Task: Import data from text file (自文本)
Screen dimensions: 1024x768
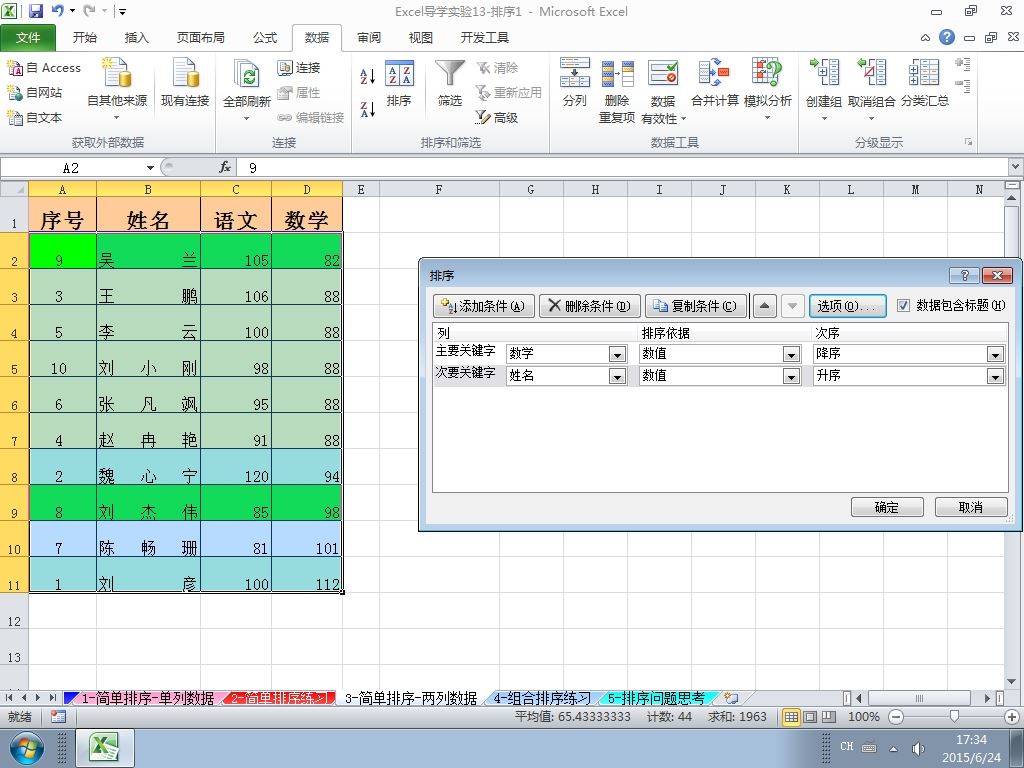Action: tap(35, 117)
